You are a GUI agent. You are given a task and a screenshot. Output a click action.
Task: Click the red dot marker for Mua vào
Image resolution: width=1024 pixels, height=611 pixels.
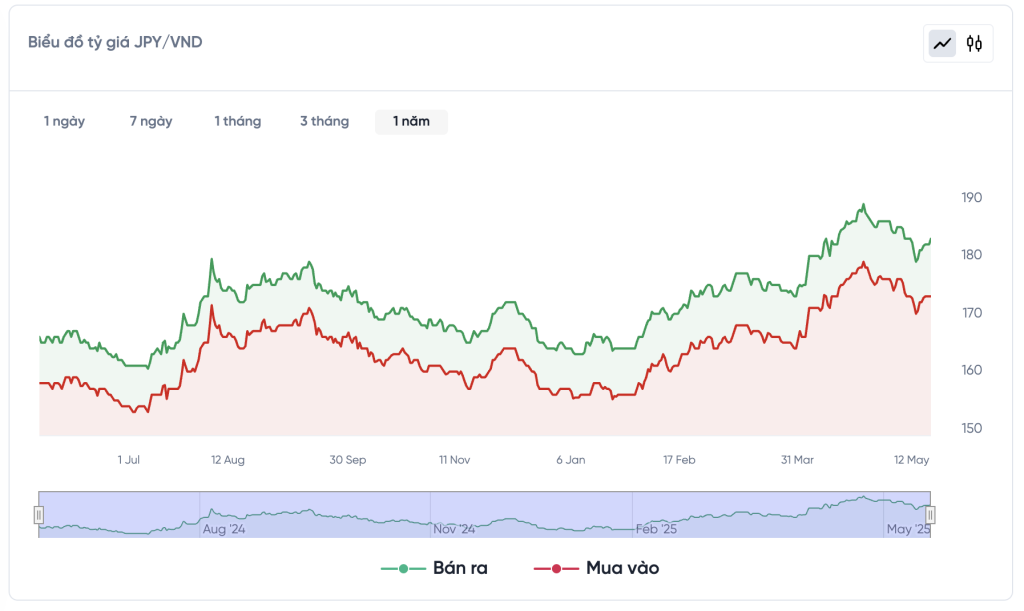557,568
